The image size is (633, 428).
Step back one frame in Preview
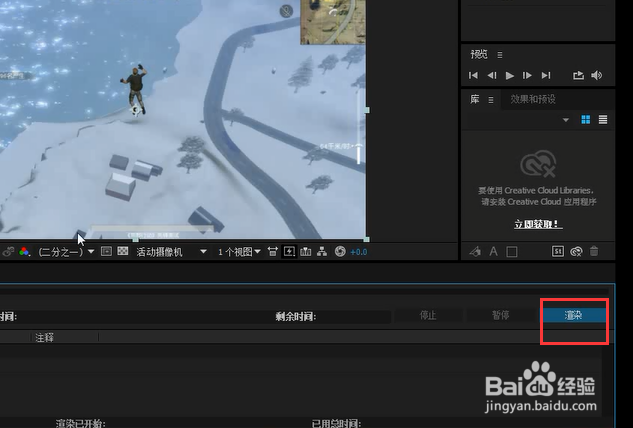[492, 76]
